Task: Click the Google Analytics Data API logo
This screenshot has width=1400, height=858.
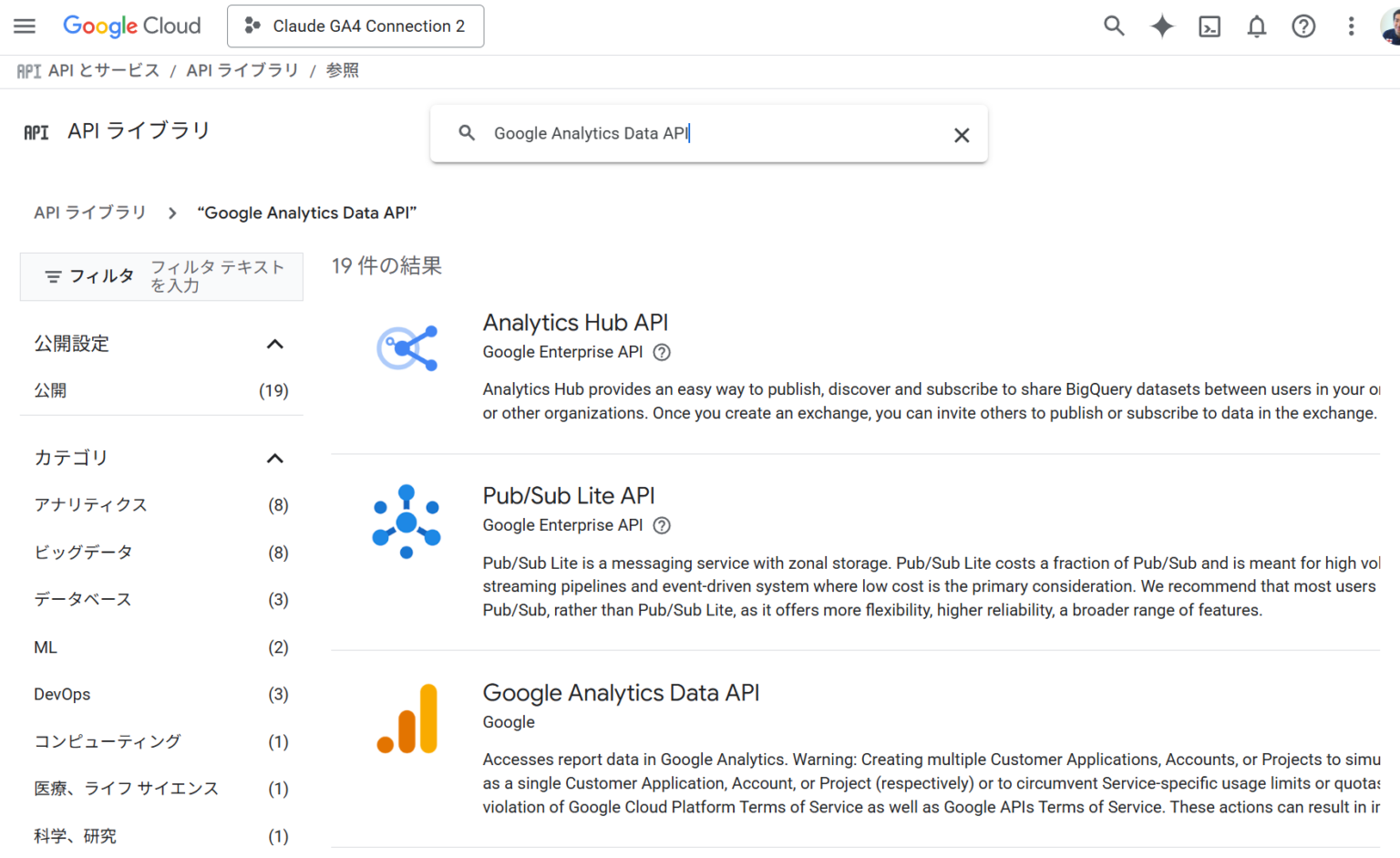Action: tap(406, 718)
